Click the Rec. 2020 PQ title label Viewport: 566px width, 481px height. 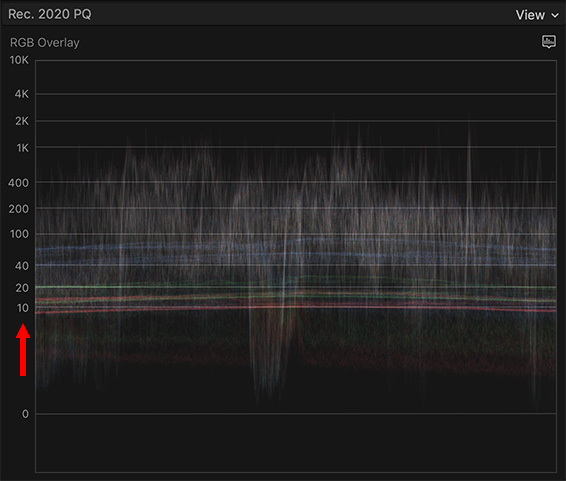pos(50,14)
